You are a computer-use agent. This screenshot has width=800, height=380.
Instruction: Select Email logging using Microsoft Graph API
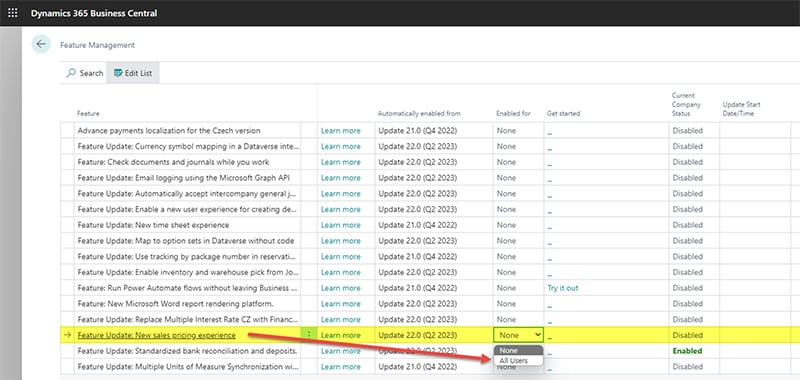tap(185, 178)
